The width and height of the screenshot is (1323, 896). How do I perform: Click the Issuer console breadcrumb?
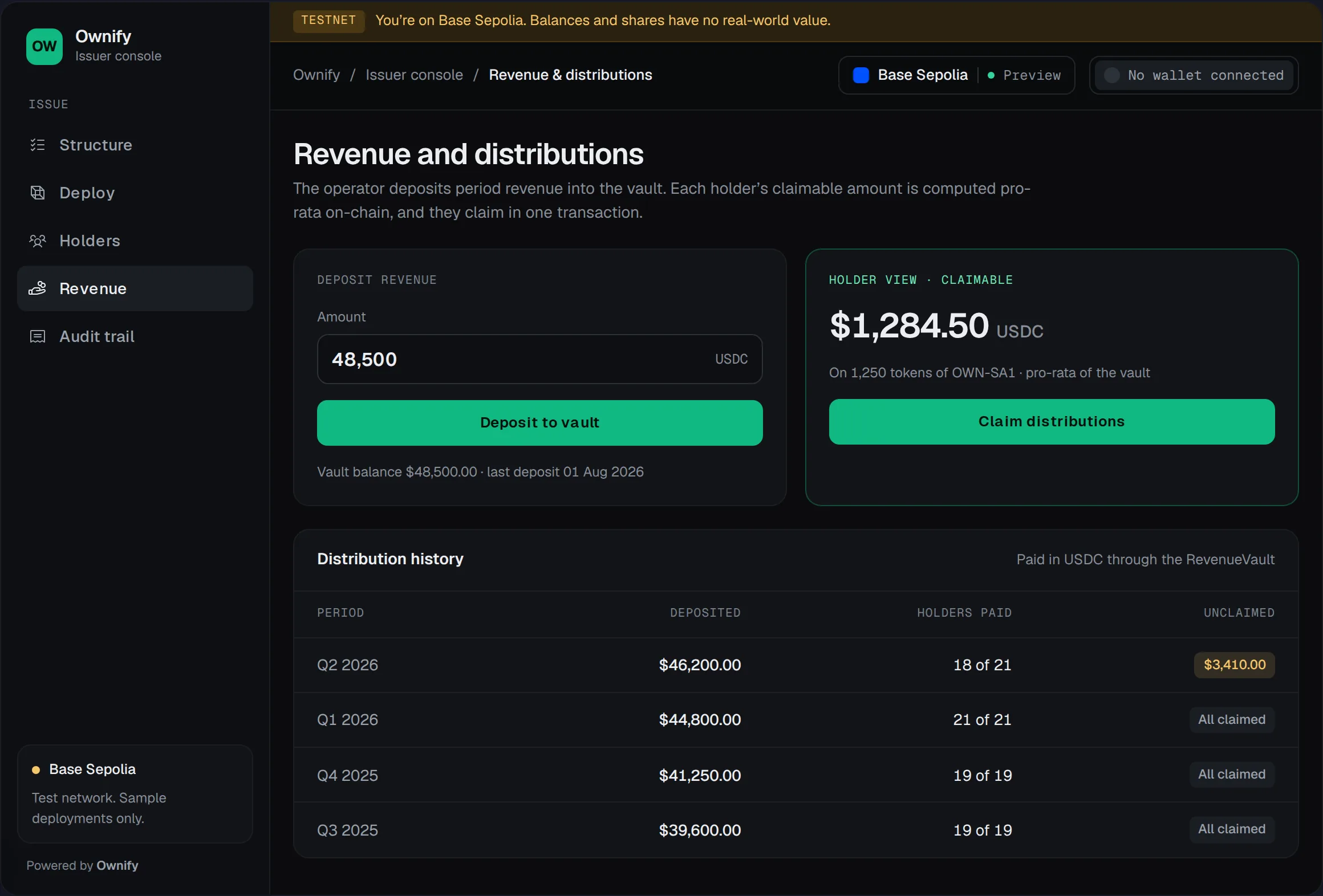(414, 75)
